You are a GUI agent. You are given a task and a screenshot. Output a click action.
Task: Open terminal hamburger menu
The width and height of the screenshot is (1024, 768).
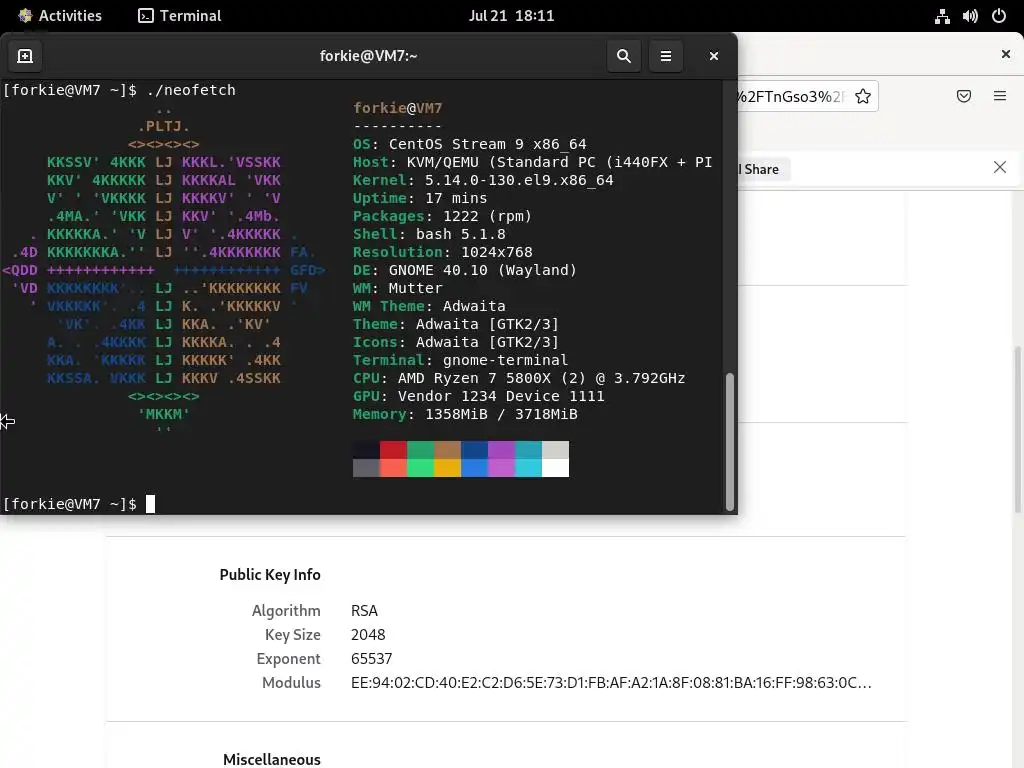tap(665, 56)
